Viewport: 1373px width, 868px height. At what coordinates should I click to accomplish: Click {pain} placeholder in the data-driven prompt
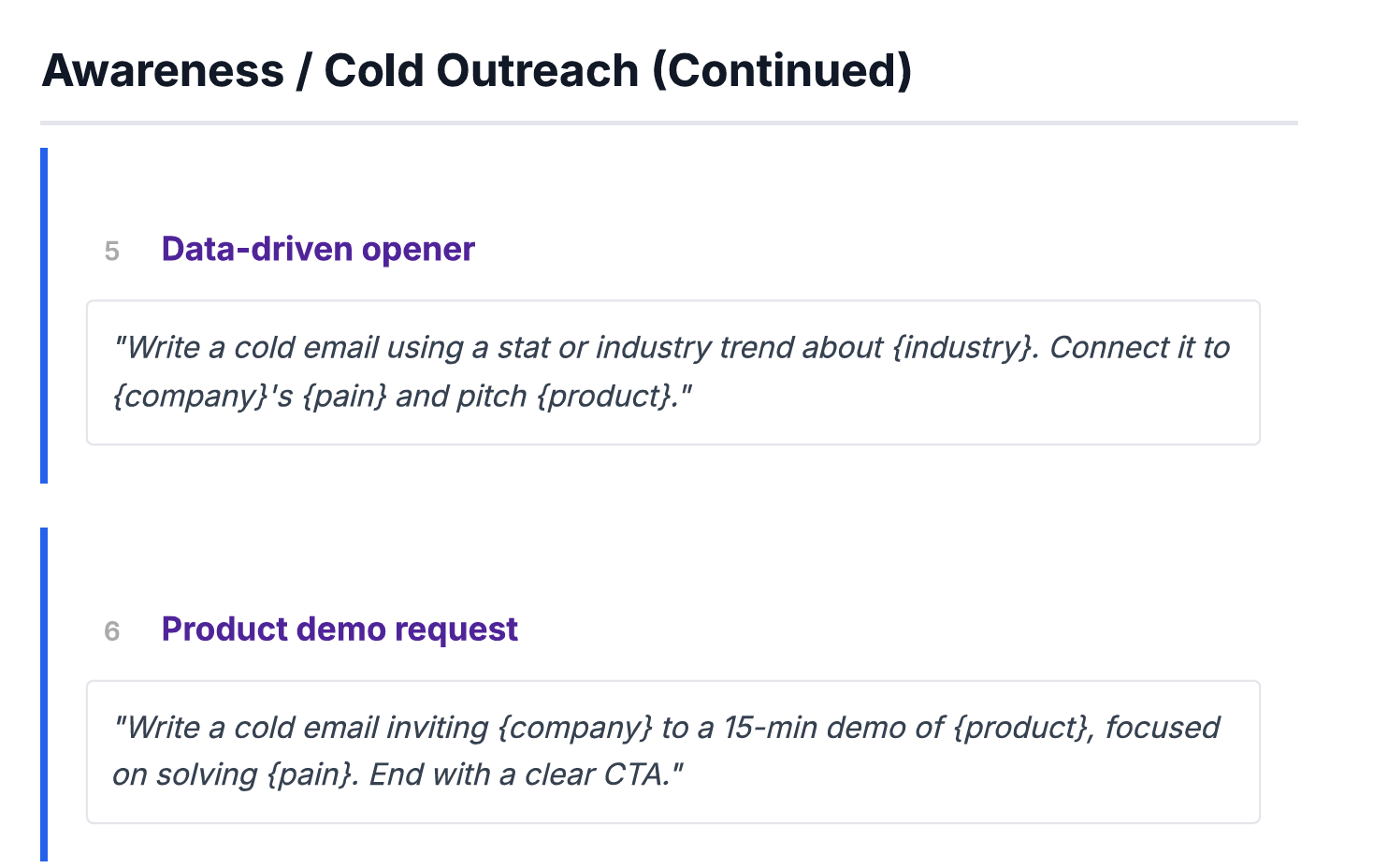[x=344, y=397]
